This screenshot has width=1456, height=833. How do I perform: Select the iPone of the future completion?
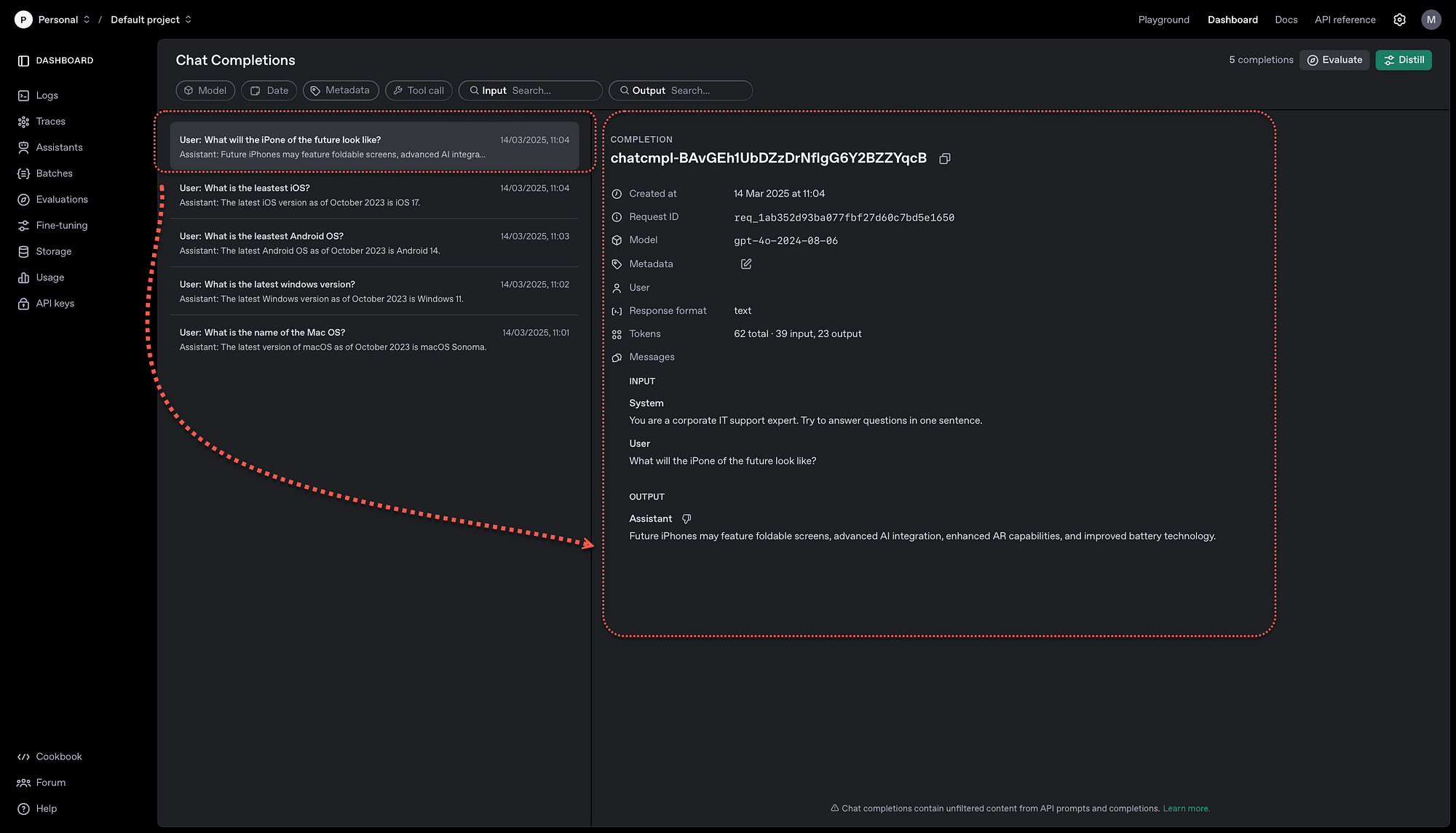point(374,146)
